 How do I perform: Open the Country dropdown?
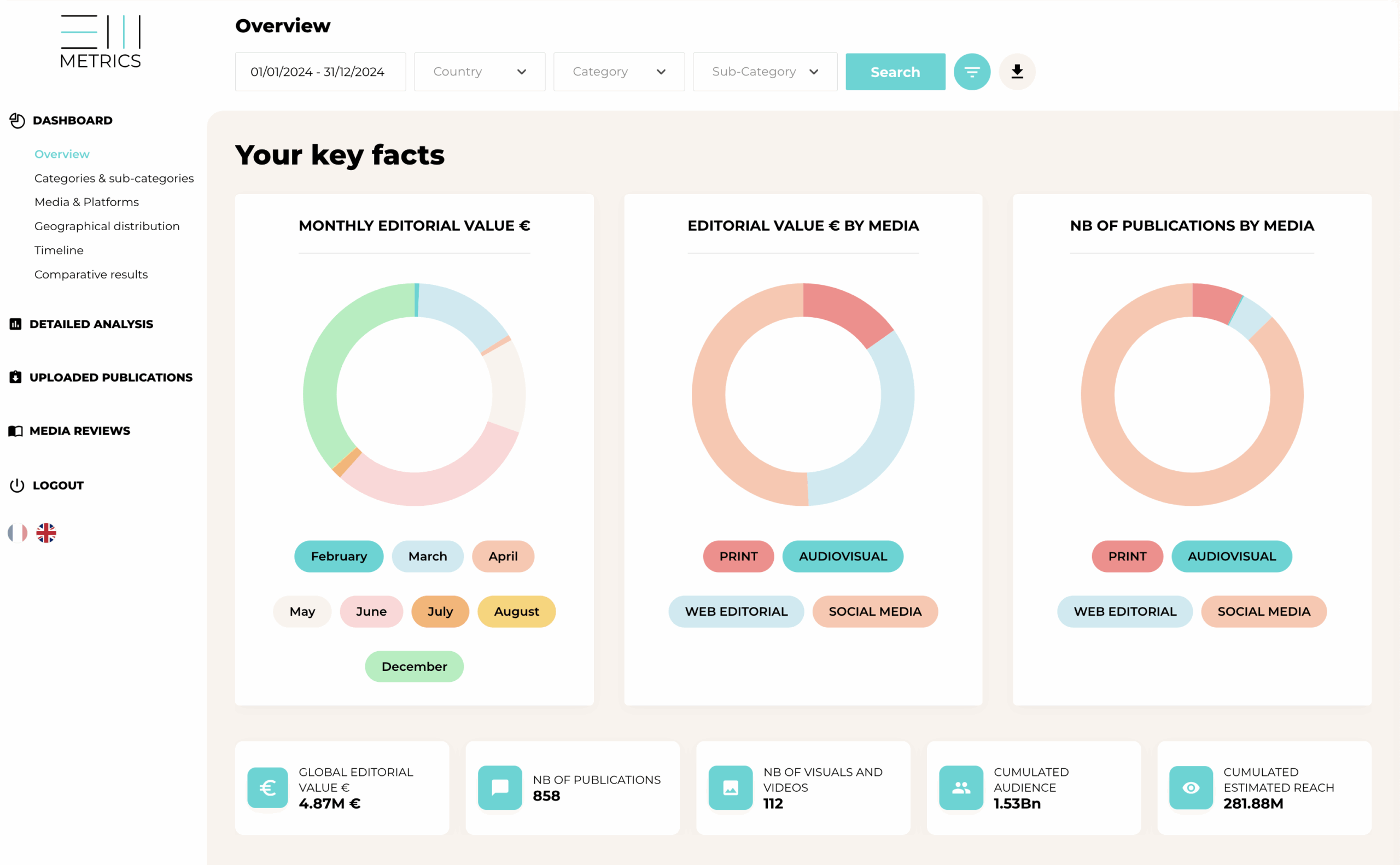coord(480,72)
